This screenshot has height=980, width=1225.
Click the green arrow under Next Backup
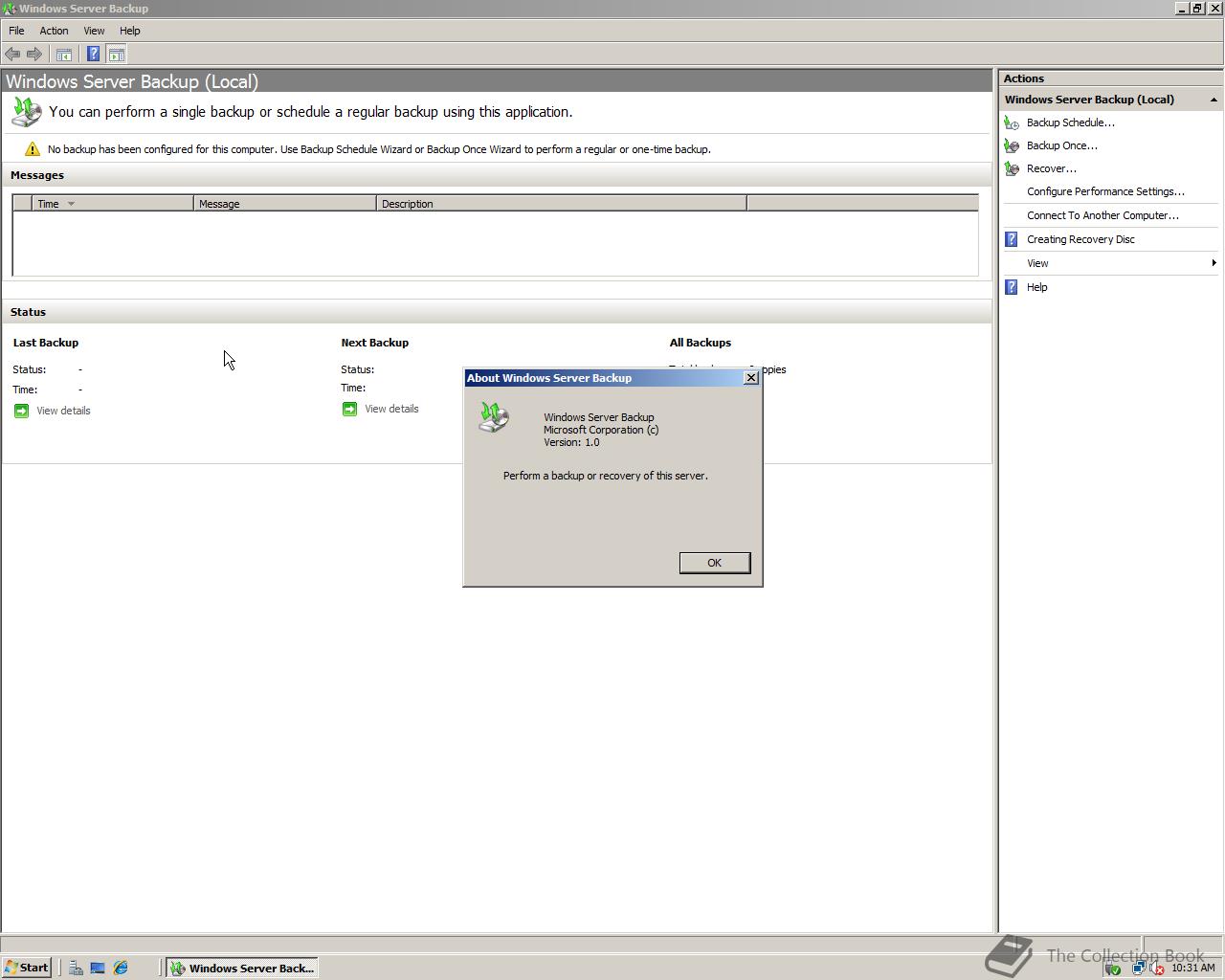pos(349,409)
